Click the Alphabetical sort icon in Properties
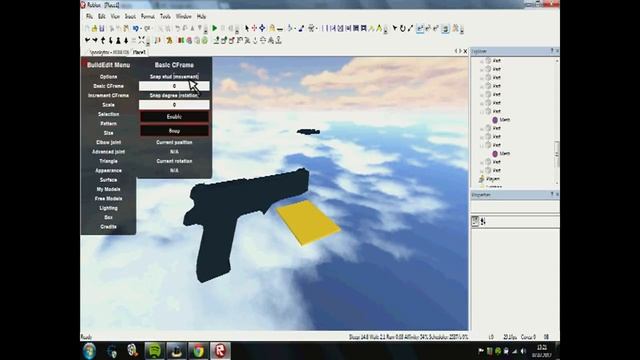Viewport: 640px width, 360px height. point(483,221)
